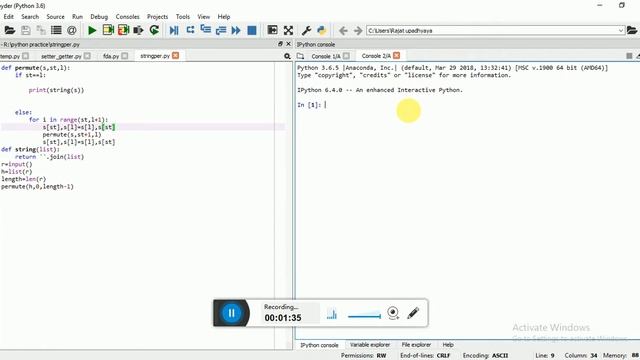Open the Consoles menu
The image size is (640, 360).
(127, 17)
